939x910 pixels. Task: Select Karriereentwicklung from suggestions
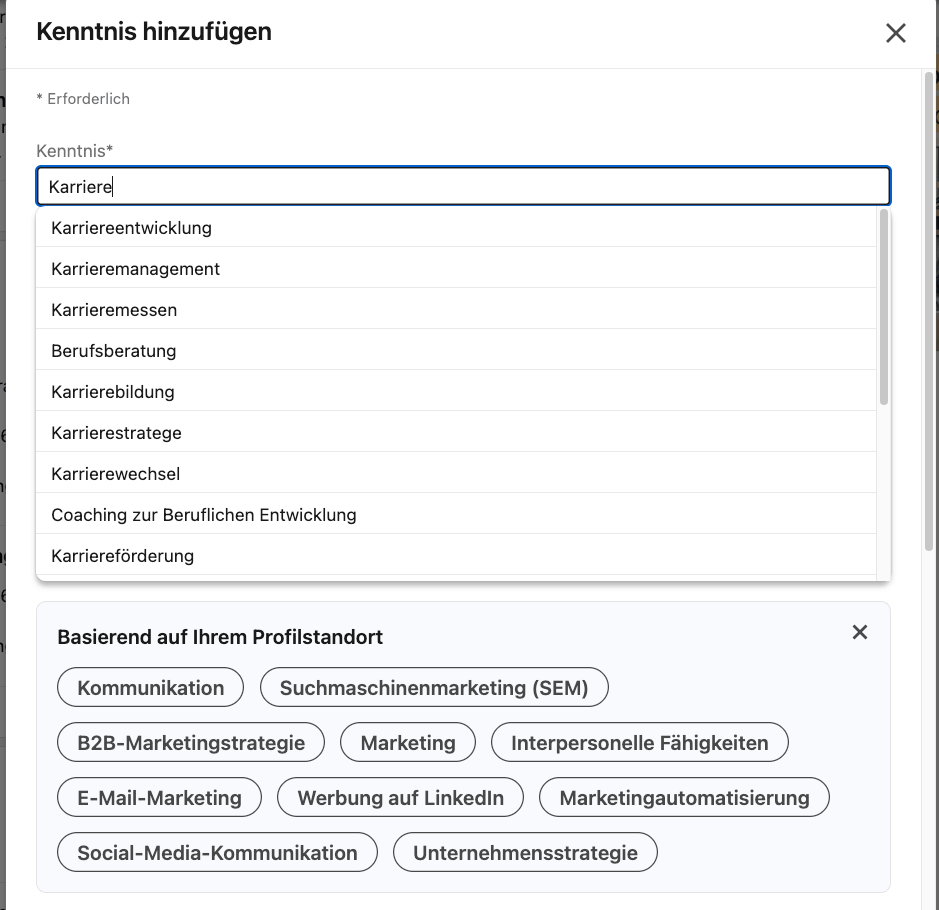tap(132, 228)
